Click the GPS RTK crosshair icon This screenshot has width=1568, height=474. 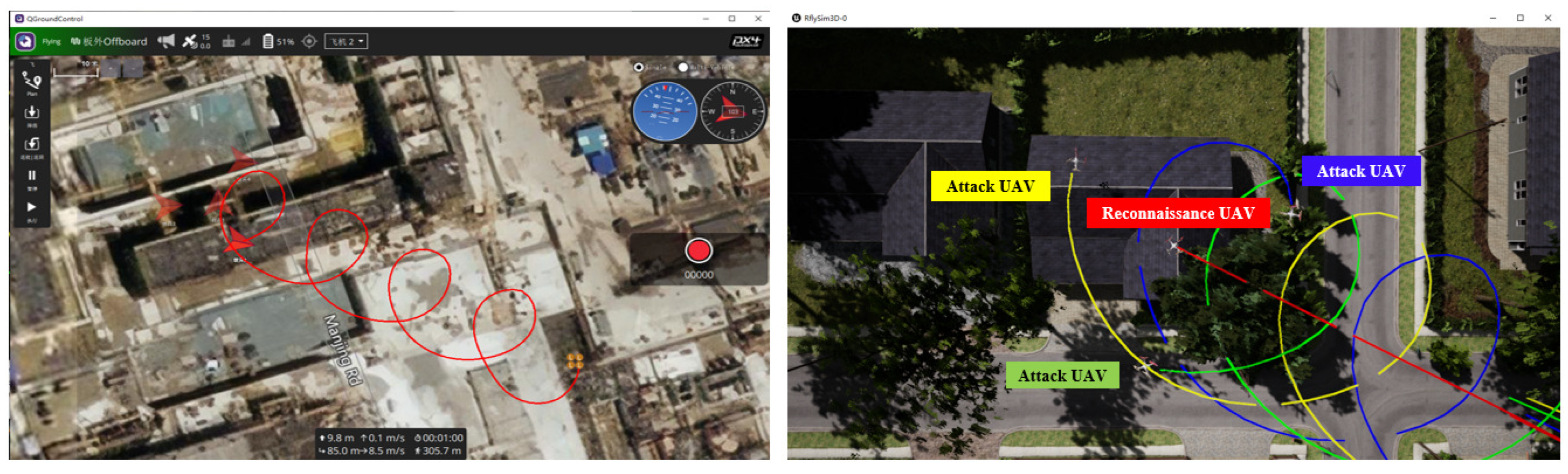coord(309,42)
